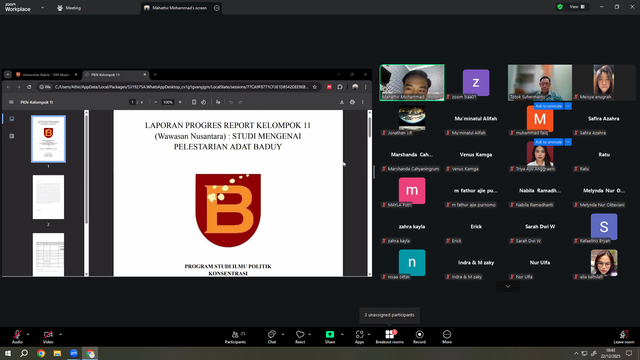
Task: Expand chat options arrow beside Chat
Action: click(282, 334)
